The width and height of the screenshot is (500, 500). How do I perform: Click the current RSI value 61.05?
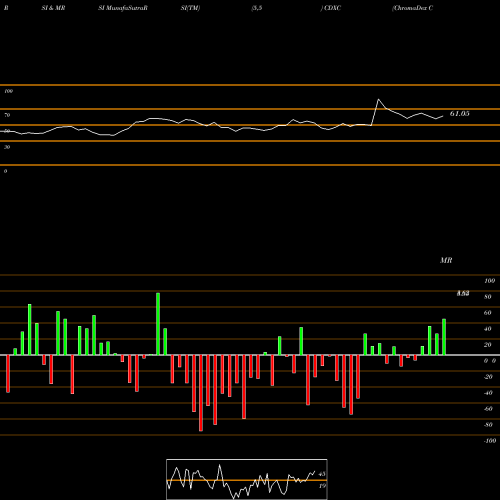tap(460, 114)
